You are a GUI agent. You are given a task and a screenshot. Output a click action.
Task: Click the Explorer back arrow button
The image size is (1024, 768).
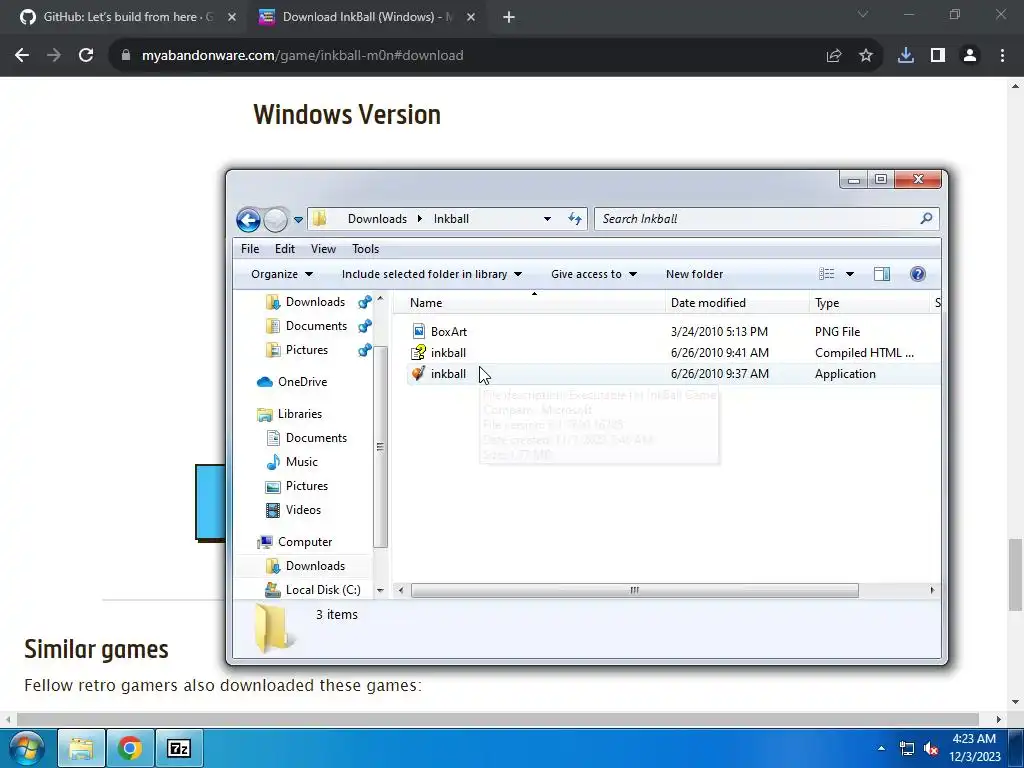(x=248, y=220)
